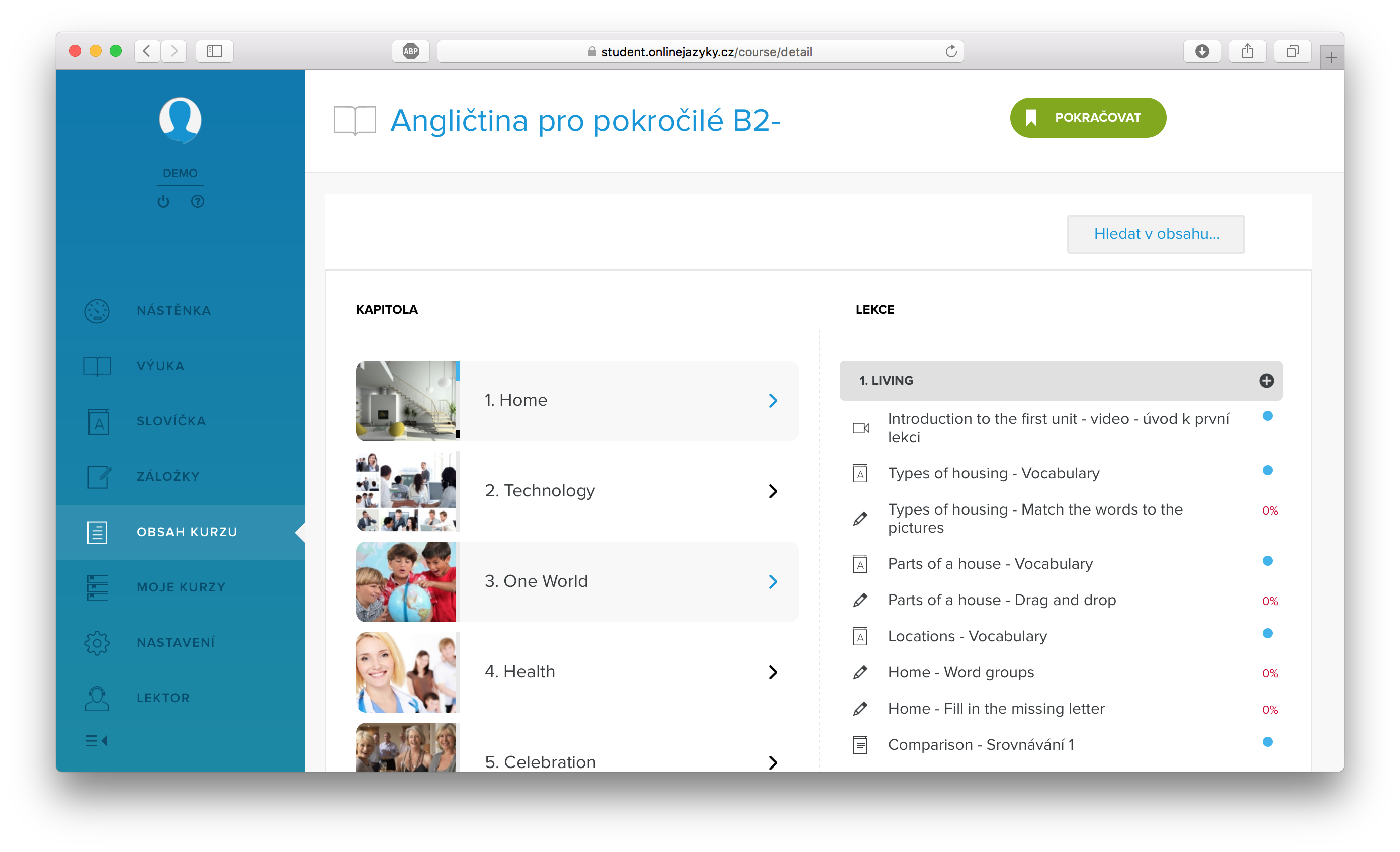Open Home - Word groups exercise

tap(961, 672)
